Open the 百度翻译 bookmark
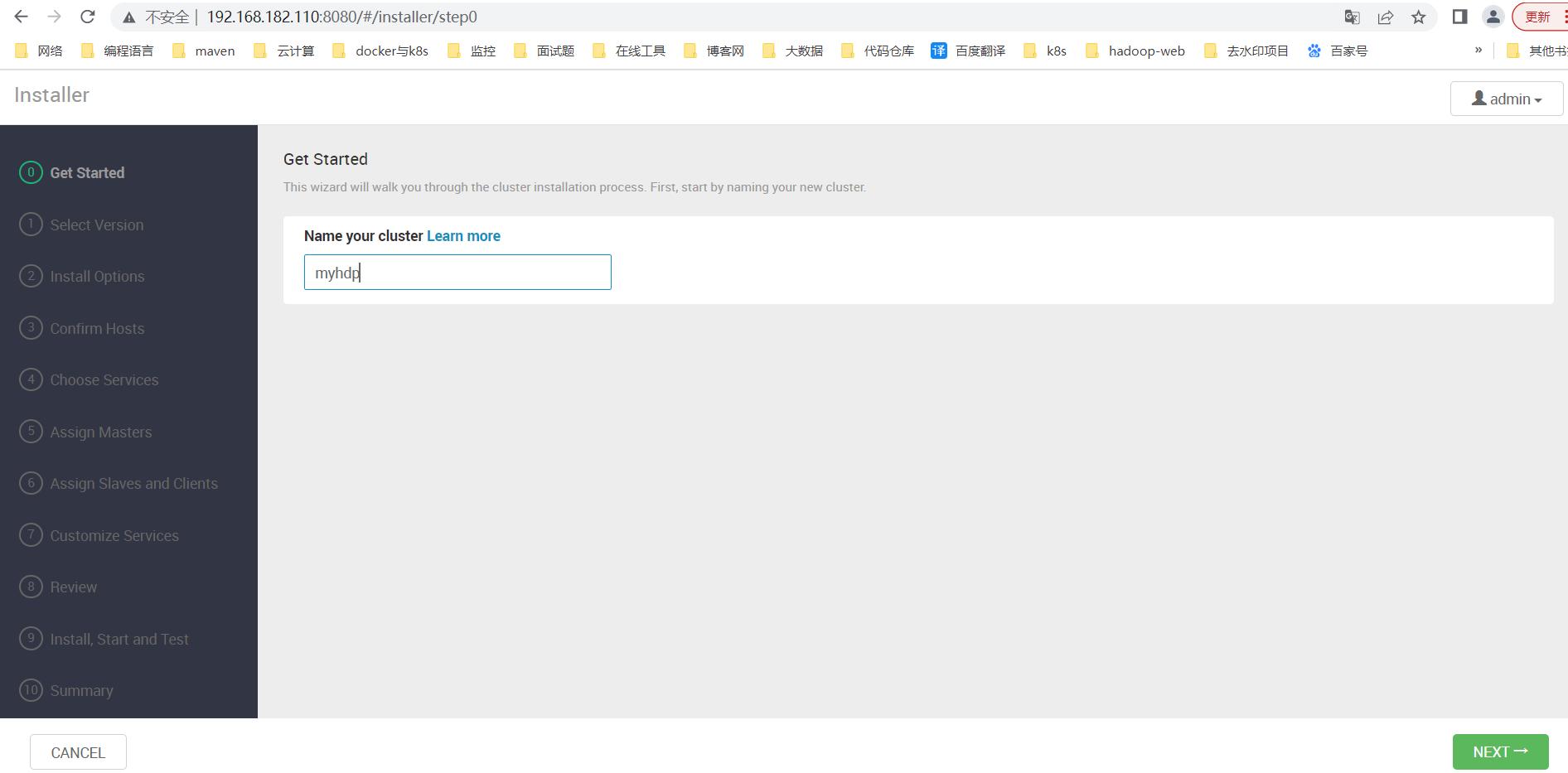The height and width of the screenshot is (773, 1568). pyautogui.click(x=968, y=51)
